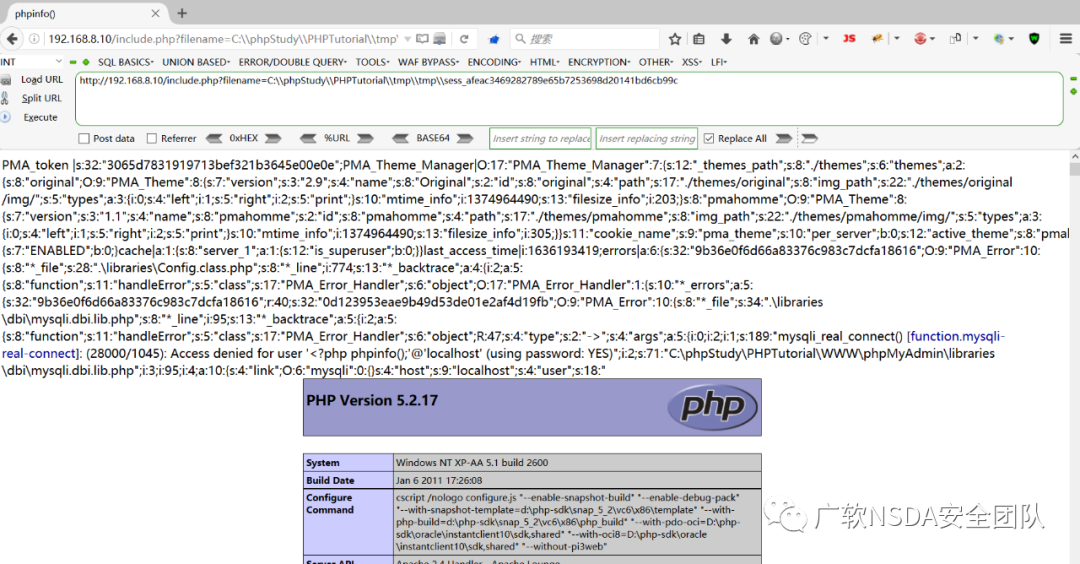This screenshot has height=564, width=1080.
Task: Click the blue bird icon beside reload
Action: pyautogui.click(x=493, y=39)
